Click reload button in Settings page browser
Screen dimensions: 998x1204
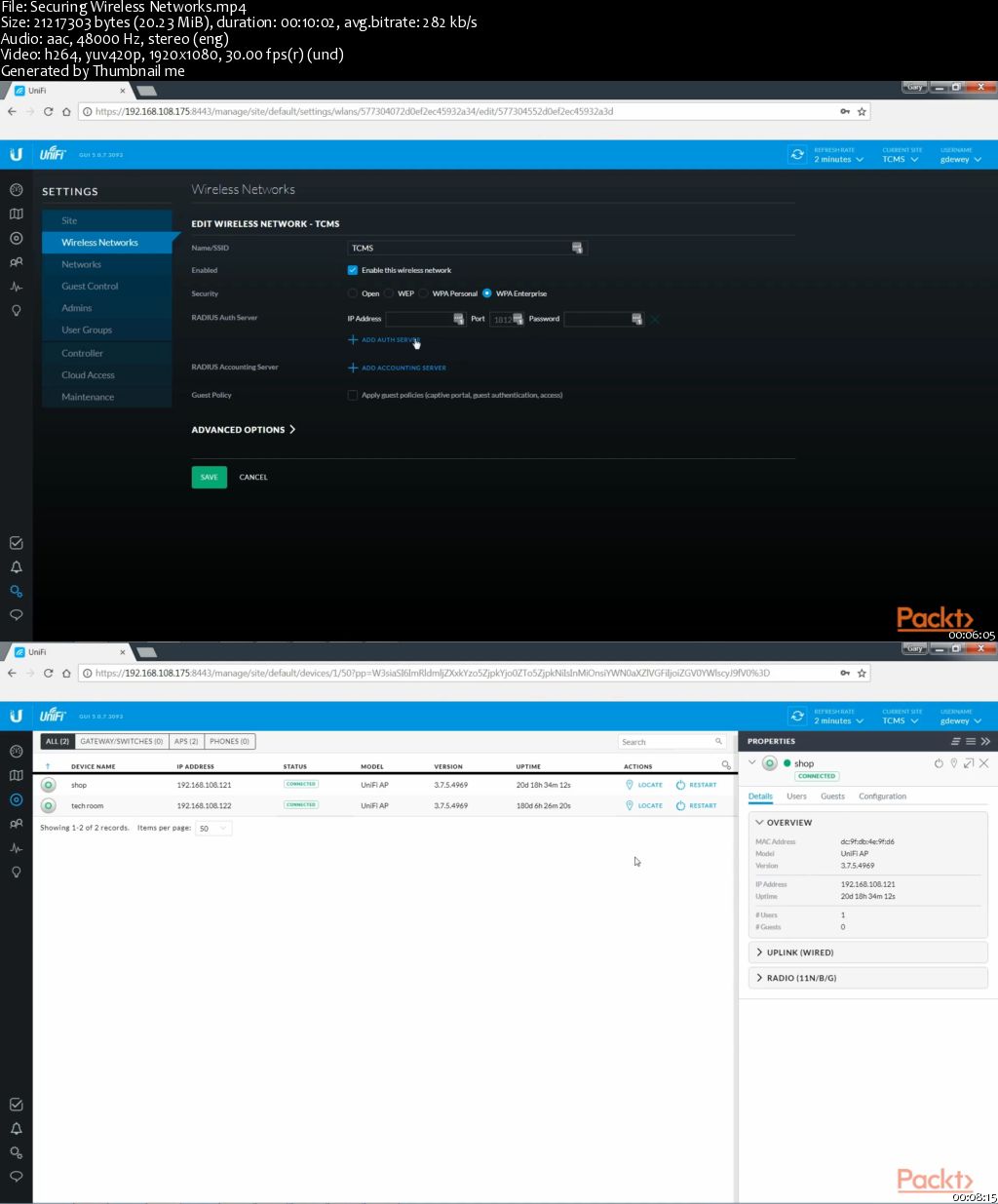48,111
